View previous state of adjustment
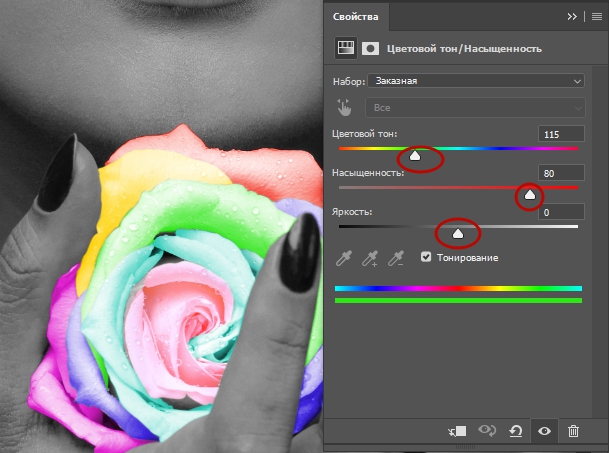609x453 pixels. [x=487, y=430]
